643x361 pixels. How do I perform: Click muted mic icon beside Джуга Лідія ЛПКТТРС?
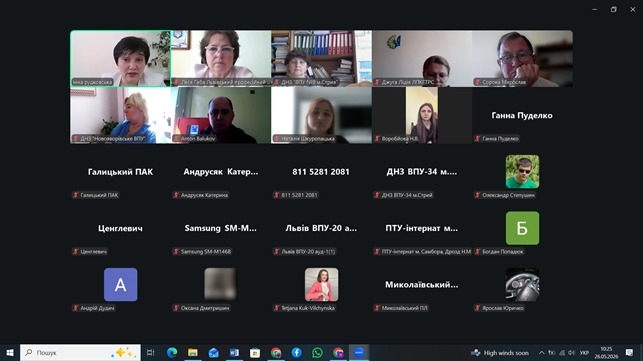coord(377,82)
